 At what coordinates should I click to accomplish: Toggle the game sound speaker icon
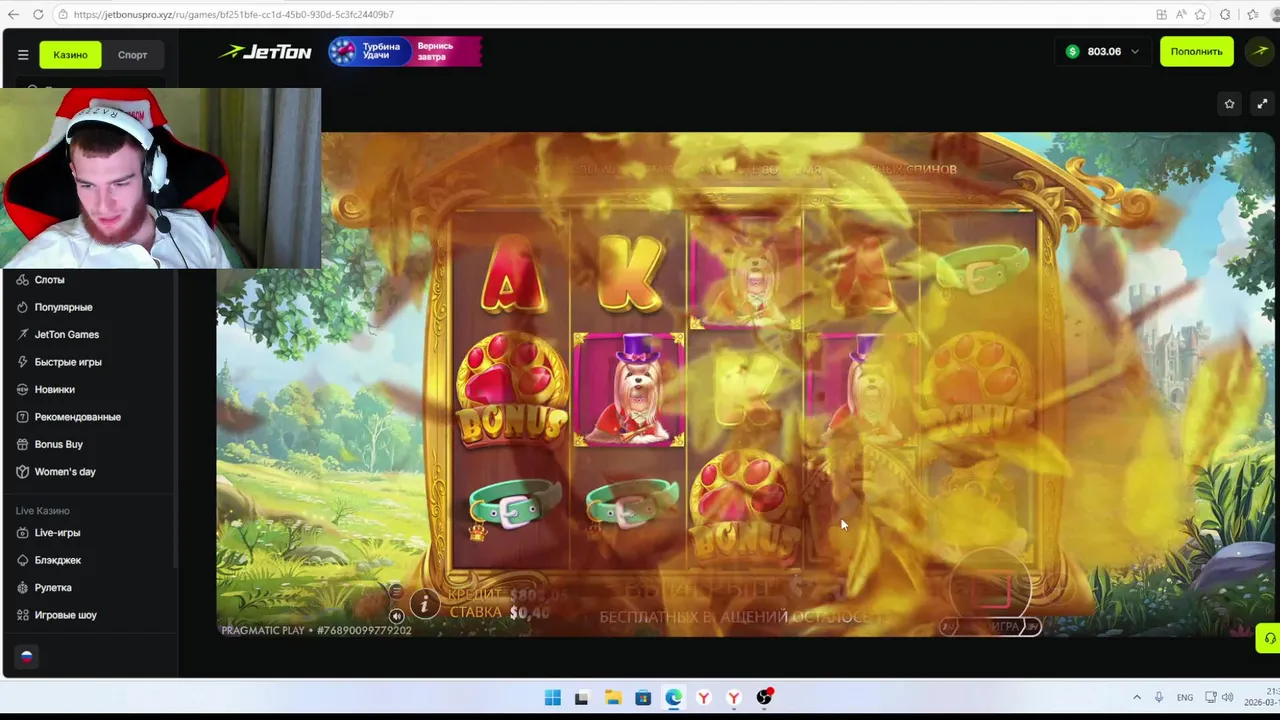396,617
